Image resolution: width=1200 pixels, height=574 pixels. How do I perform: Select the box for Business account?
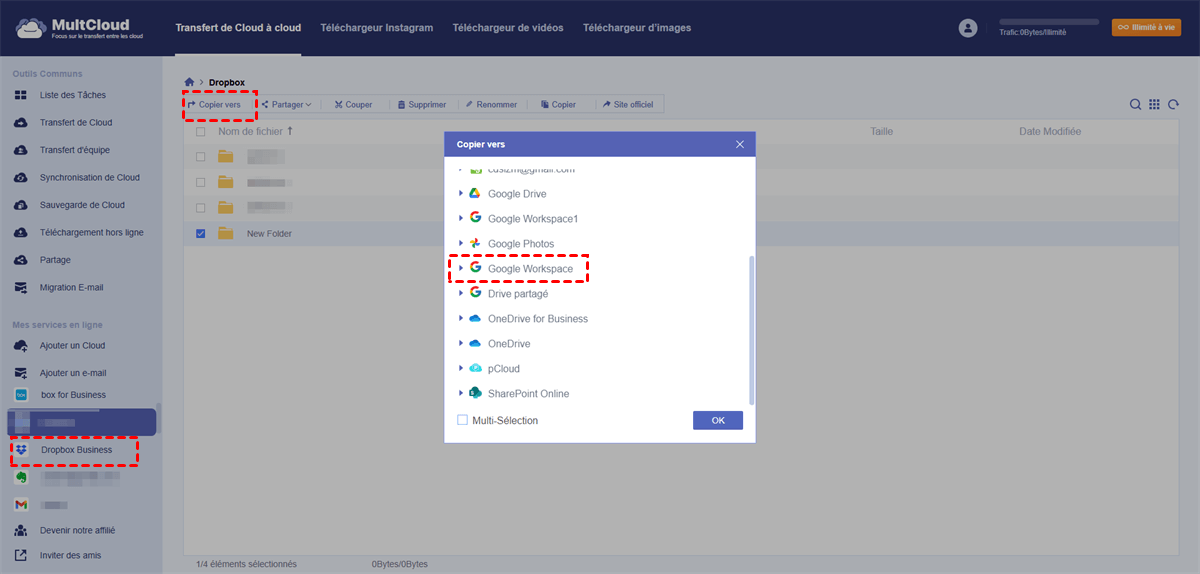click(73, 394)
